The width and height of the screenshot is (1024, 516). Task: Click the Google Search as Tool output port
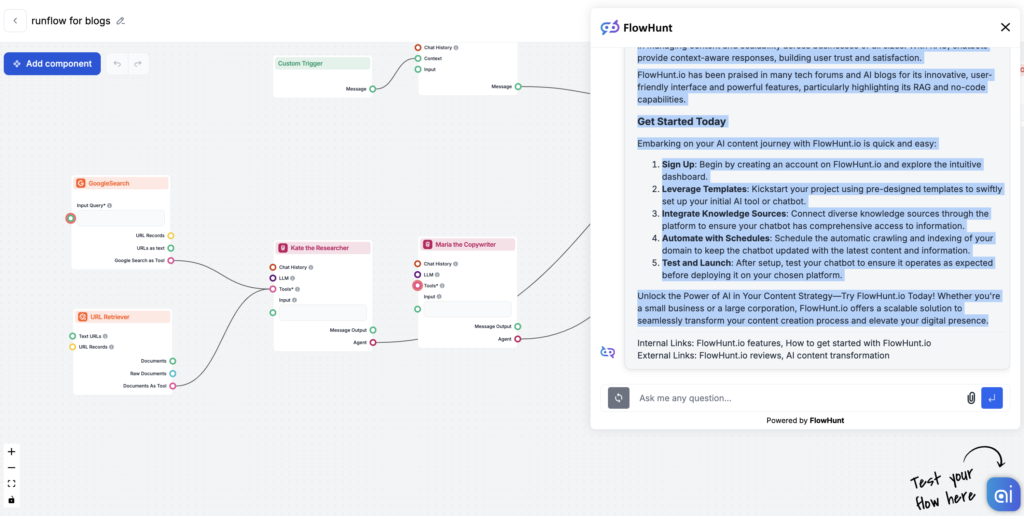171,260
